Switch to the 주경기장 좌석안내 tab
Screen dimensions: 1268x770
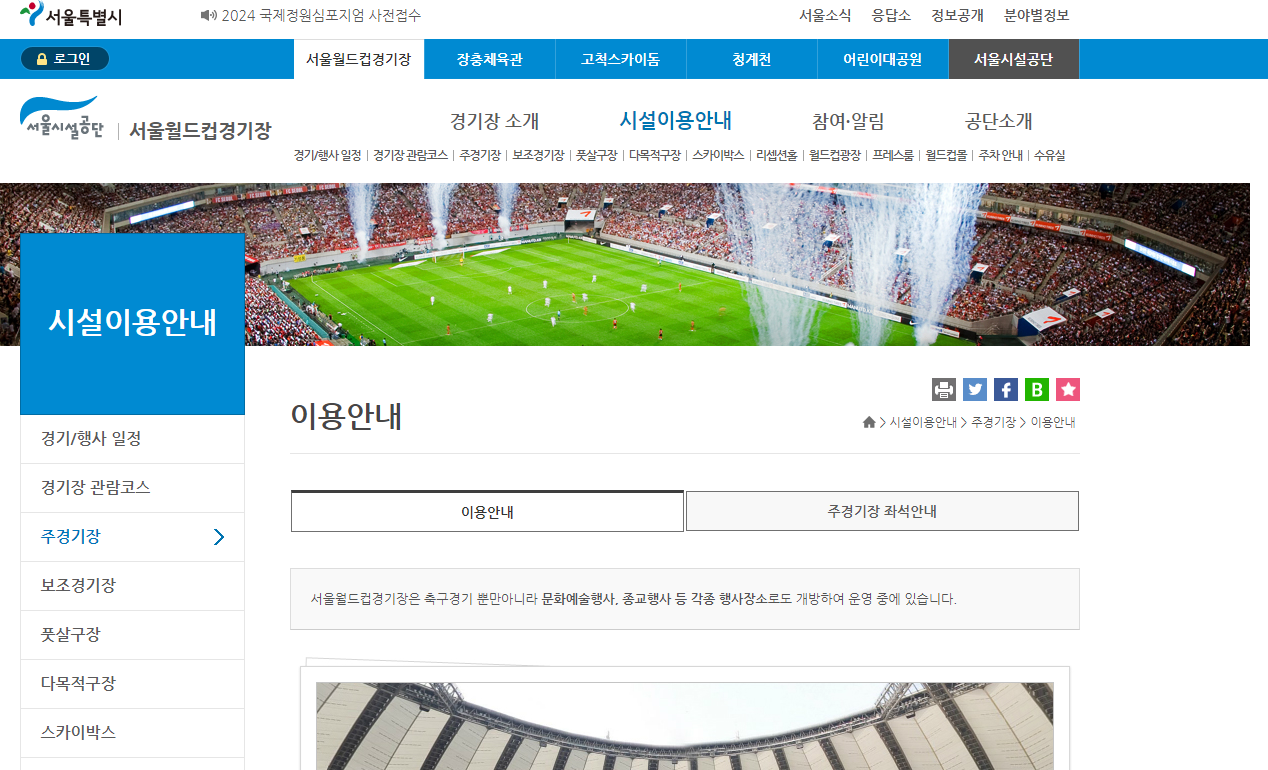tap(882, 511)
